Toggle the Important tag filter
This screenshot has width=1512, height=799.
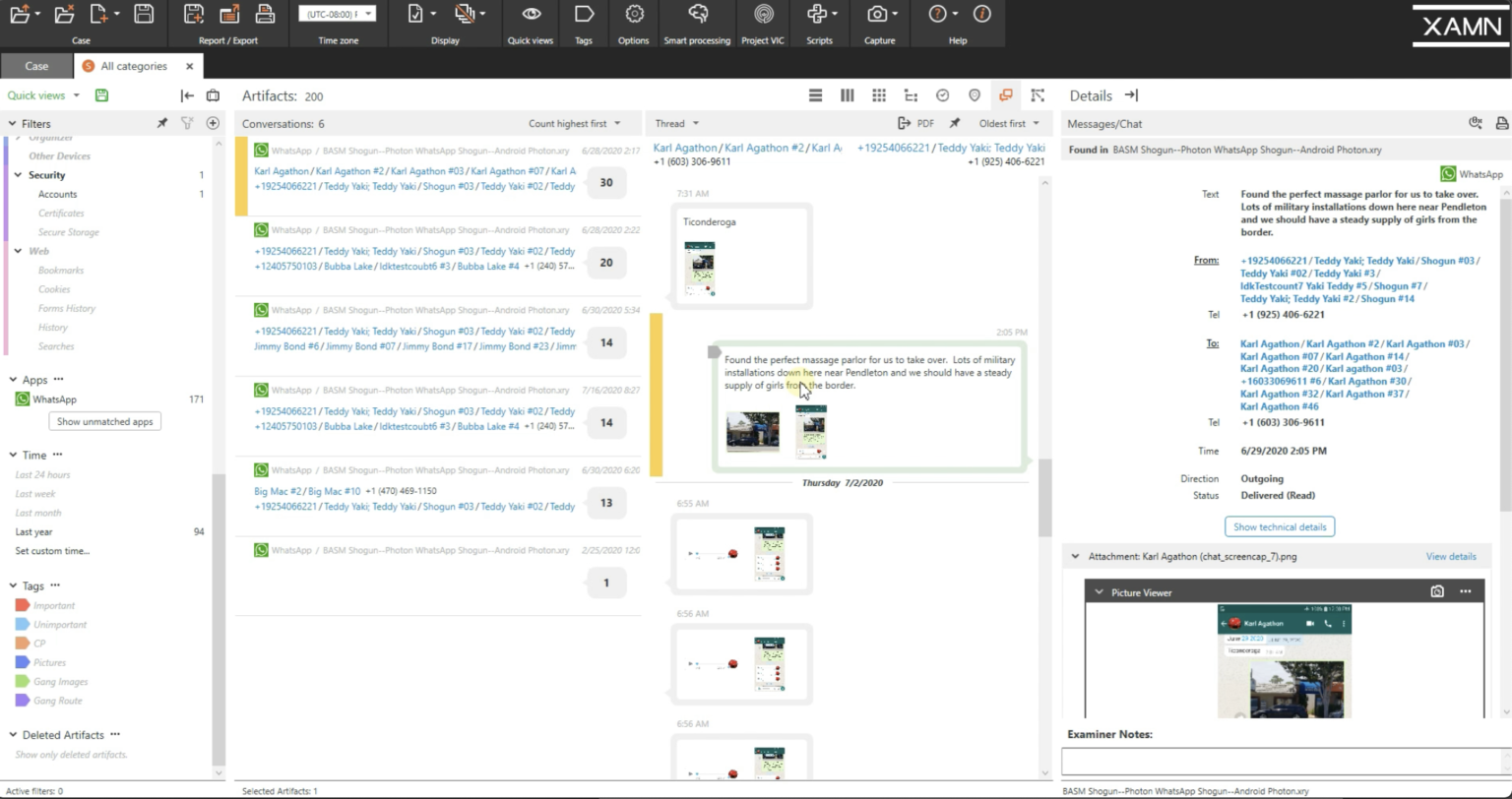53,605
